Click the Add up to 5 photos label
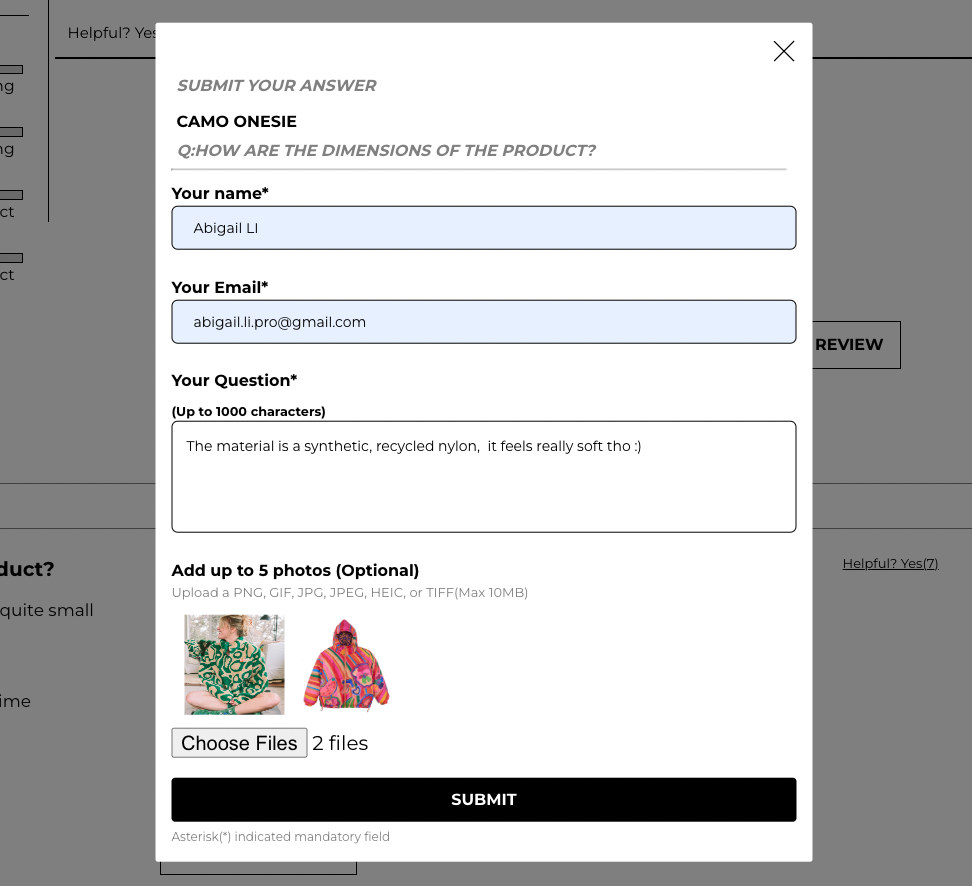972x886 pixels. point(294,570)
